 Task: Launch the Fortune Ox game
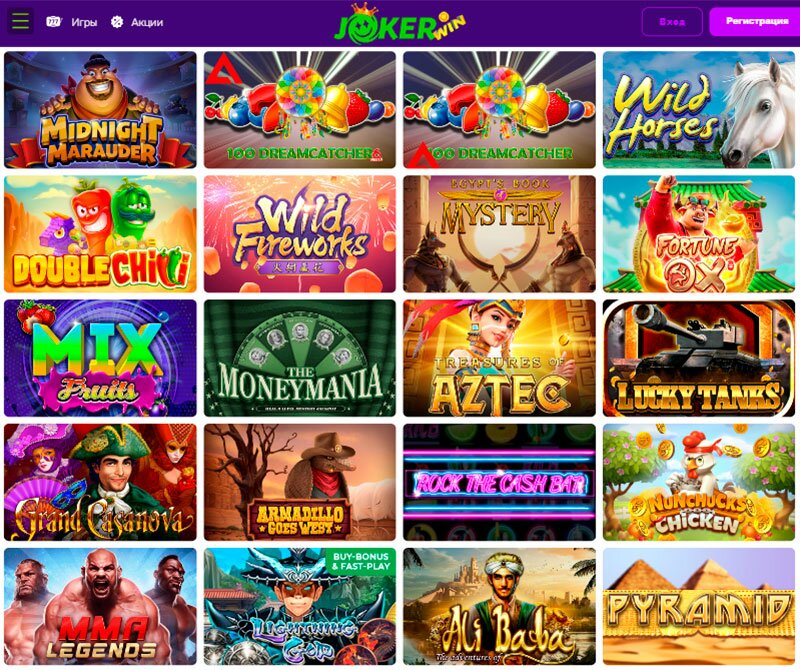[698, 234]
